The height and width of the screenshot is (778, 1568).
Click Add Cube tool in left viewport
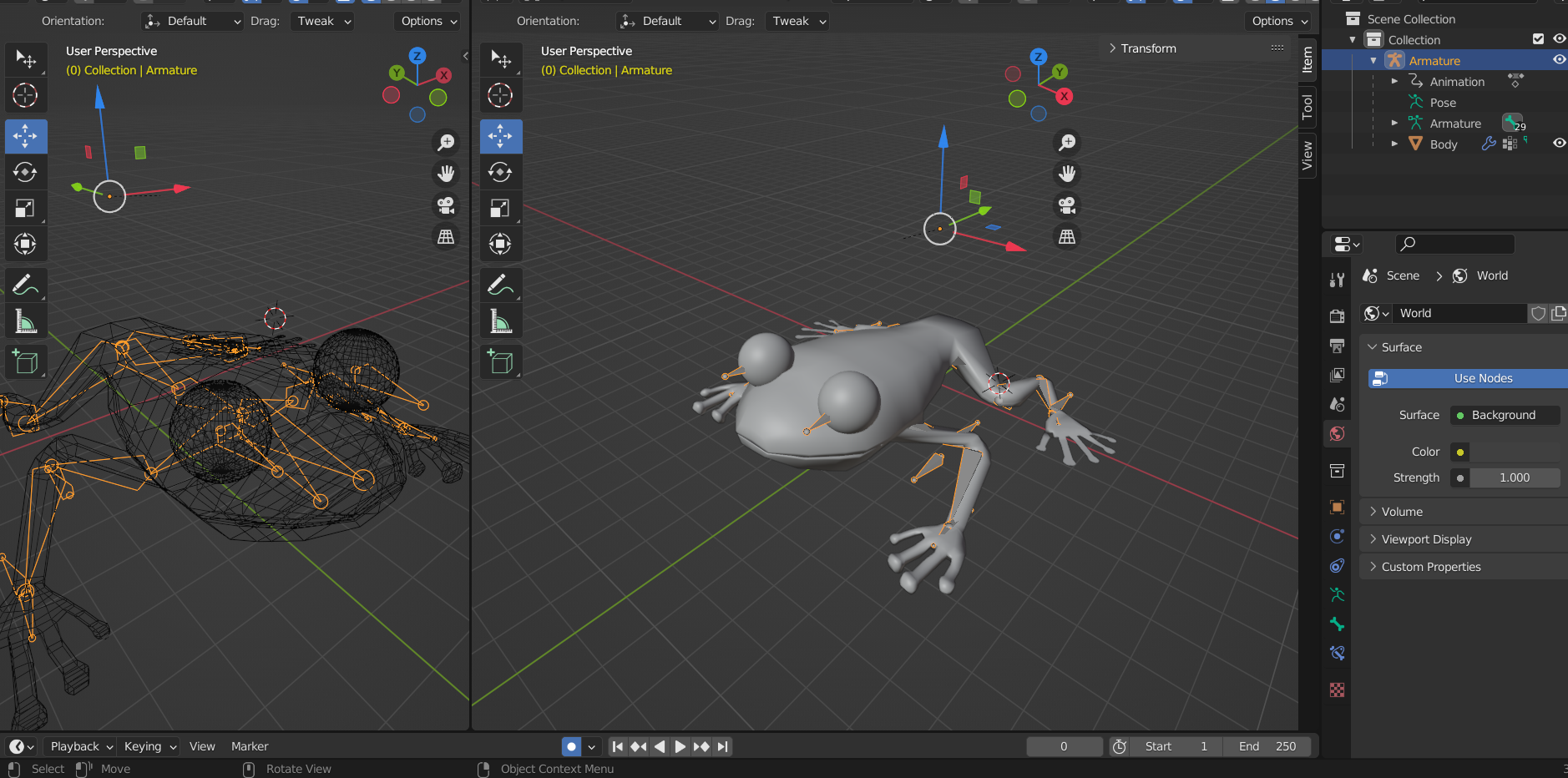click(x=26, y=362)
